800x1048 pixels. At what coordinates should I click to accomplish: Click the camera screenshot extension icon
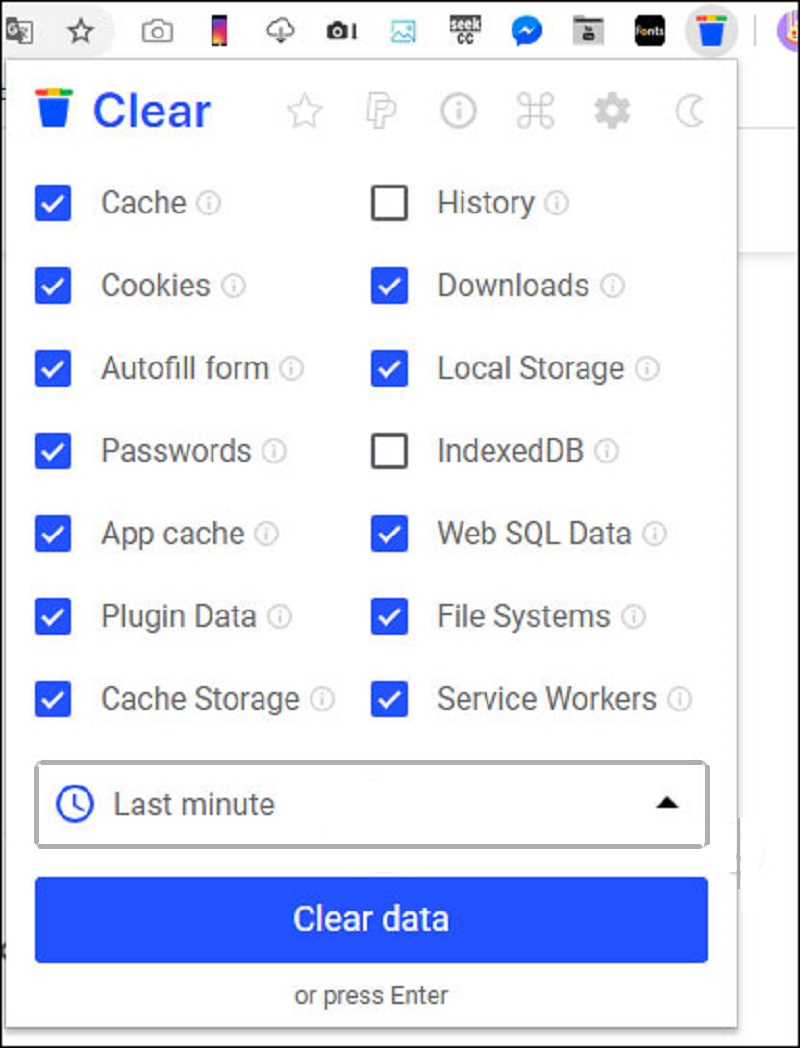pos(157,31)
